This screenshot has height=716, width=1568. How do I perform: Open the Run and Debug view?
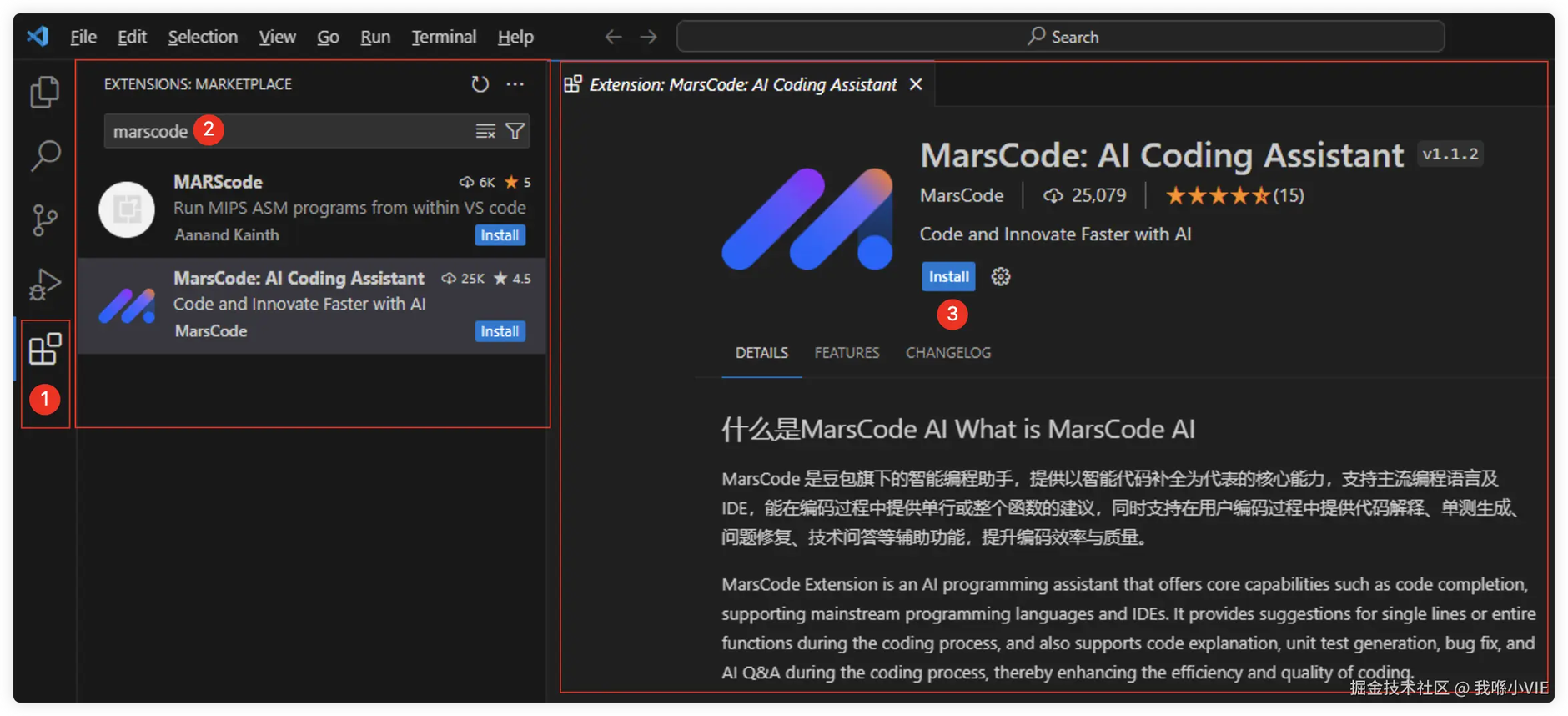point(45,285)
